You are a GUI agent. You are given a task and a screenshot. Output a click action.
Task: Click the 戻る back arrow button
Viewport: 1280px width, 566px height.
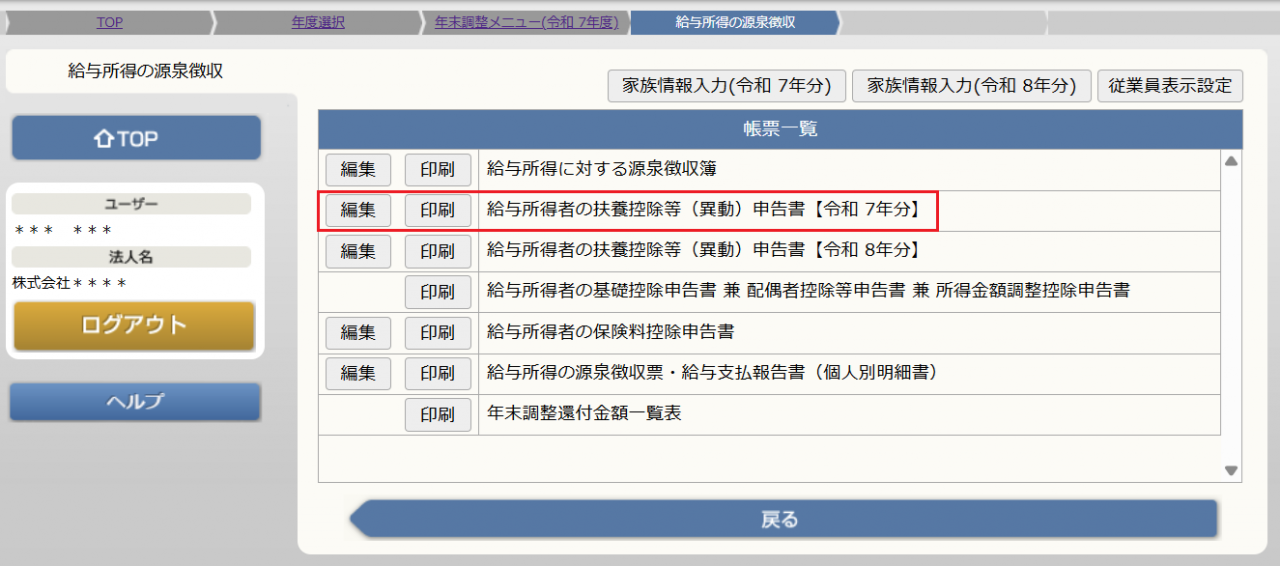coord(782,520)
